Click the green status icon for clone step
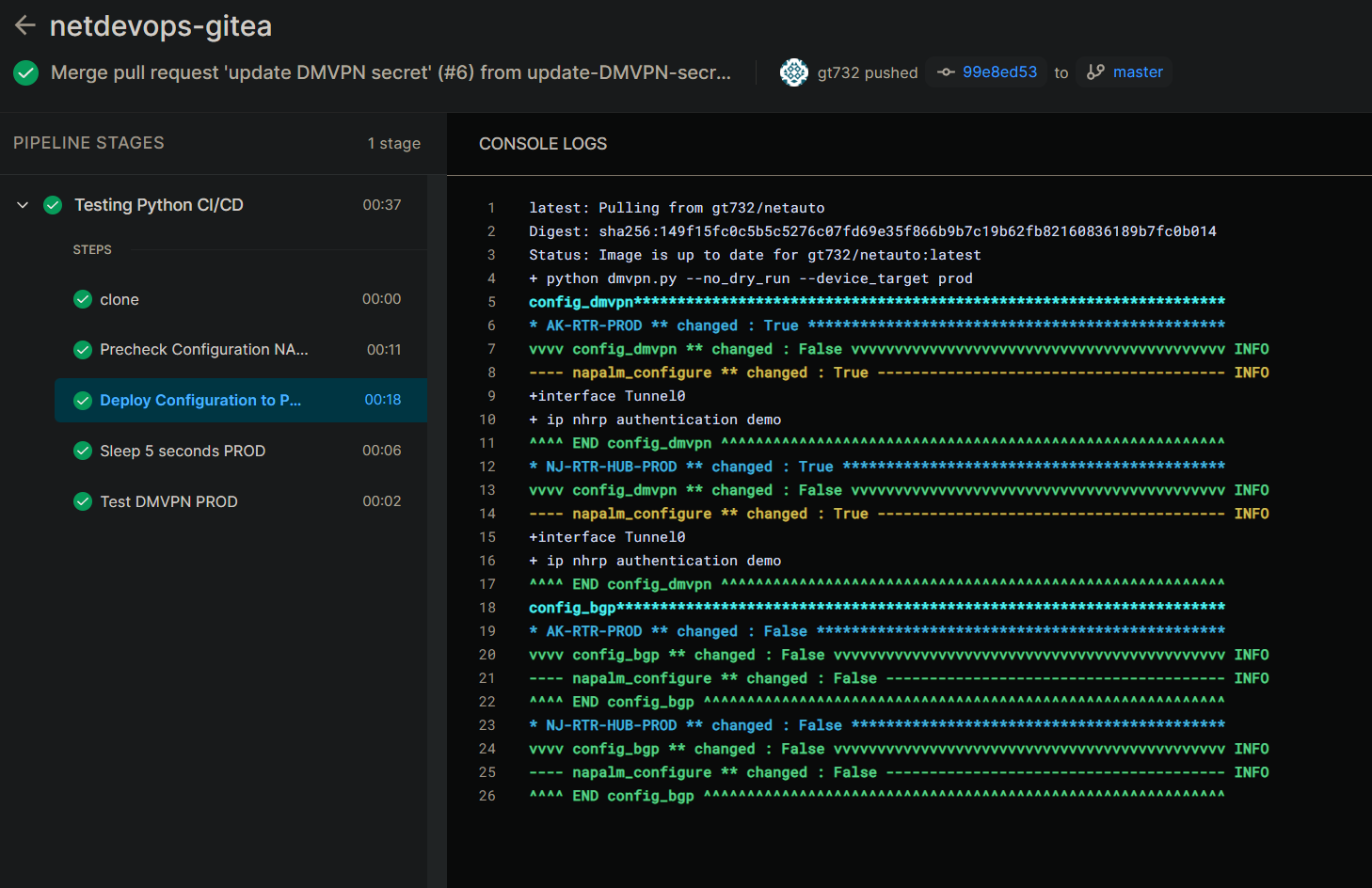 point(83,299)
